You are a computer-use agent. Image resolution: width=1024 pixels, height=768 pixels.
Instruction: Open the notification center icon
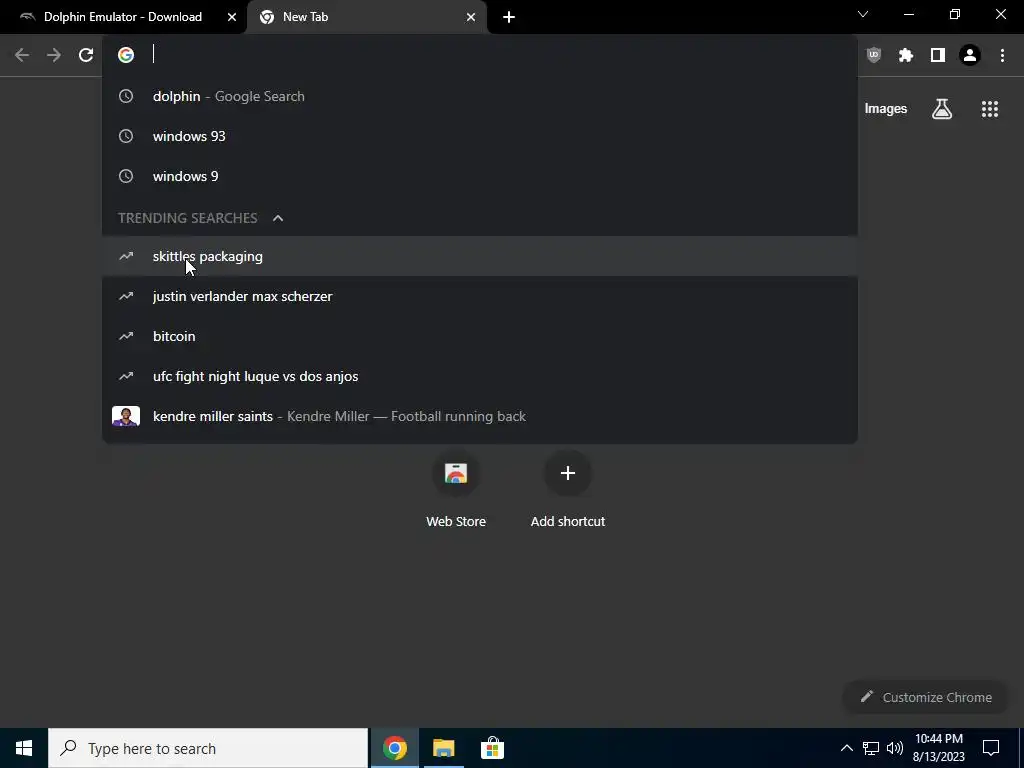coord(991,748)
